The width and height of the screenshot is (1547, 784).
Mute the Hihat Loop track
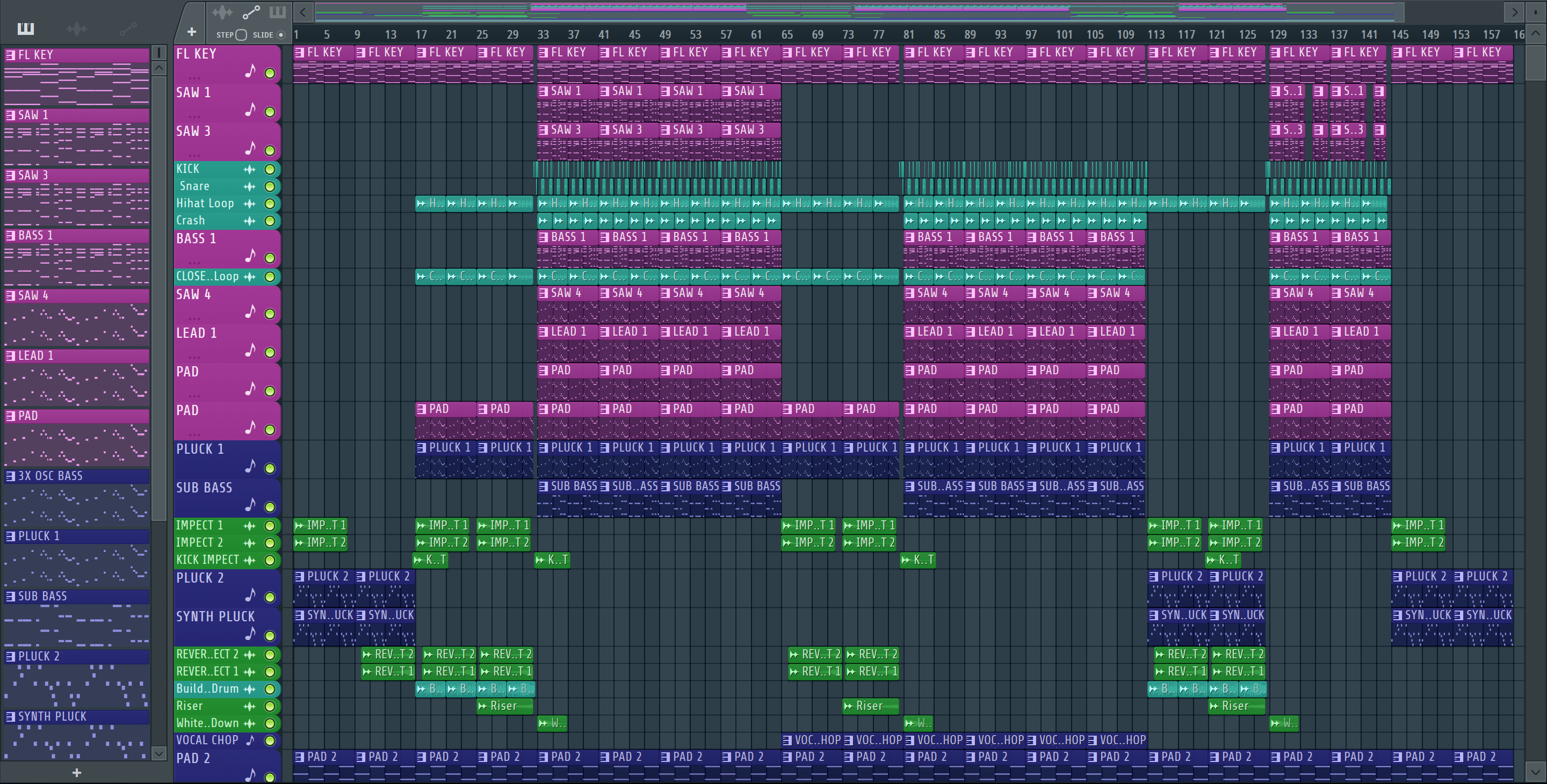270,204
